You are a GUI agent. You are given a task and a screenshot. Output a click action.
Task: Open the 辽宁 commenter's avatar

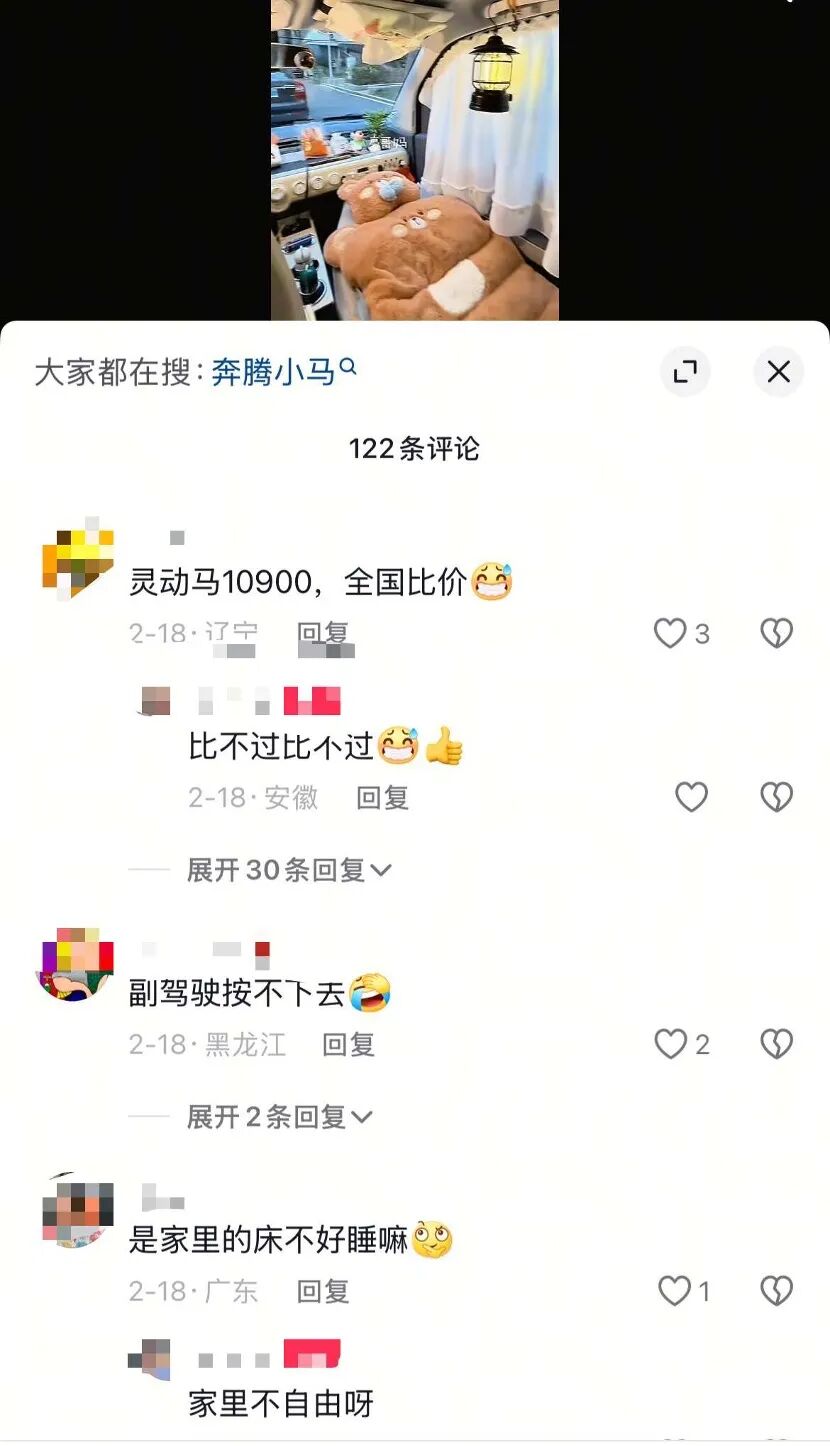[x=77, y=558]
